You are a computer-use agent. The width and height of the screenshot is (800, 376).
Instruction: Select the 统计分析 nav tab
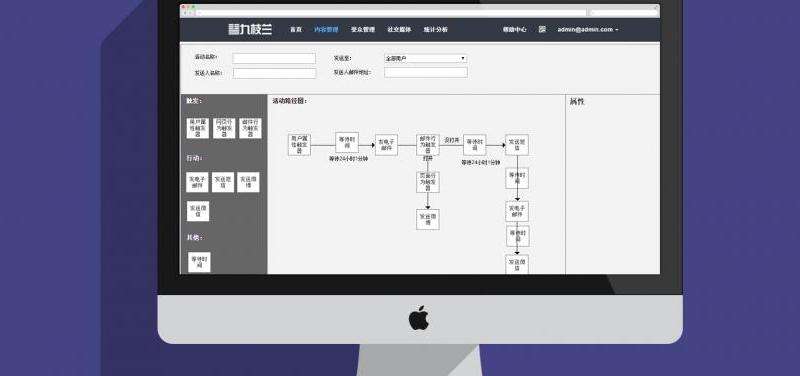point(435,30)
